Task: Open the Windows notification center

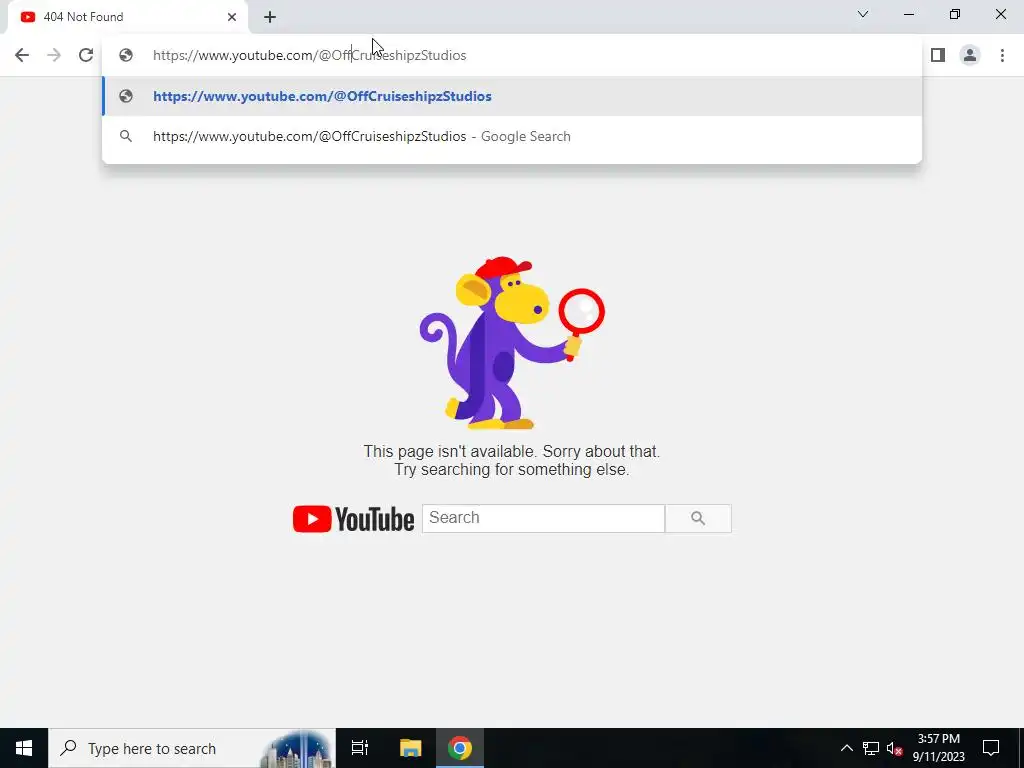Action: point(991,748)
